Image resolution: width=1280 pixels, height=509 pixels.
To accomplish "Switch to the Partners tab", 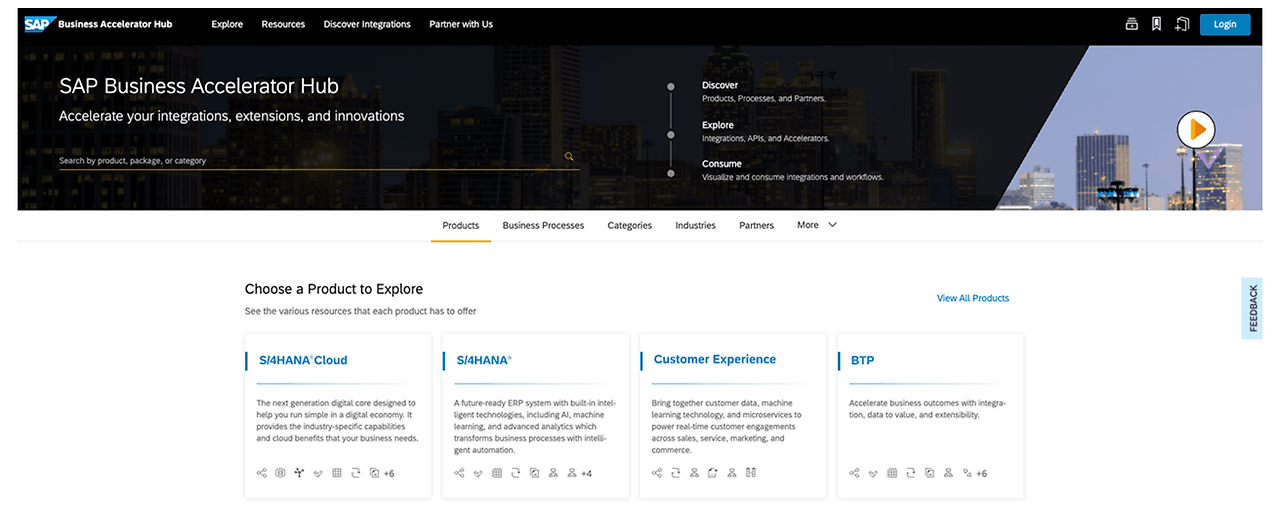I will pyautogui.click(x=756, y=225).
